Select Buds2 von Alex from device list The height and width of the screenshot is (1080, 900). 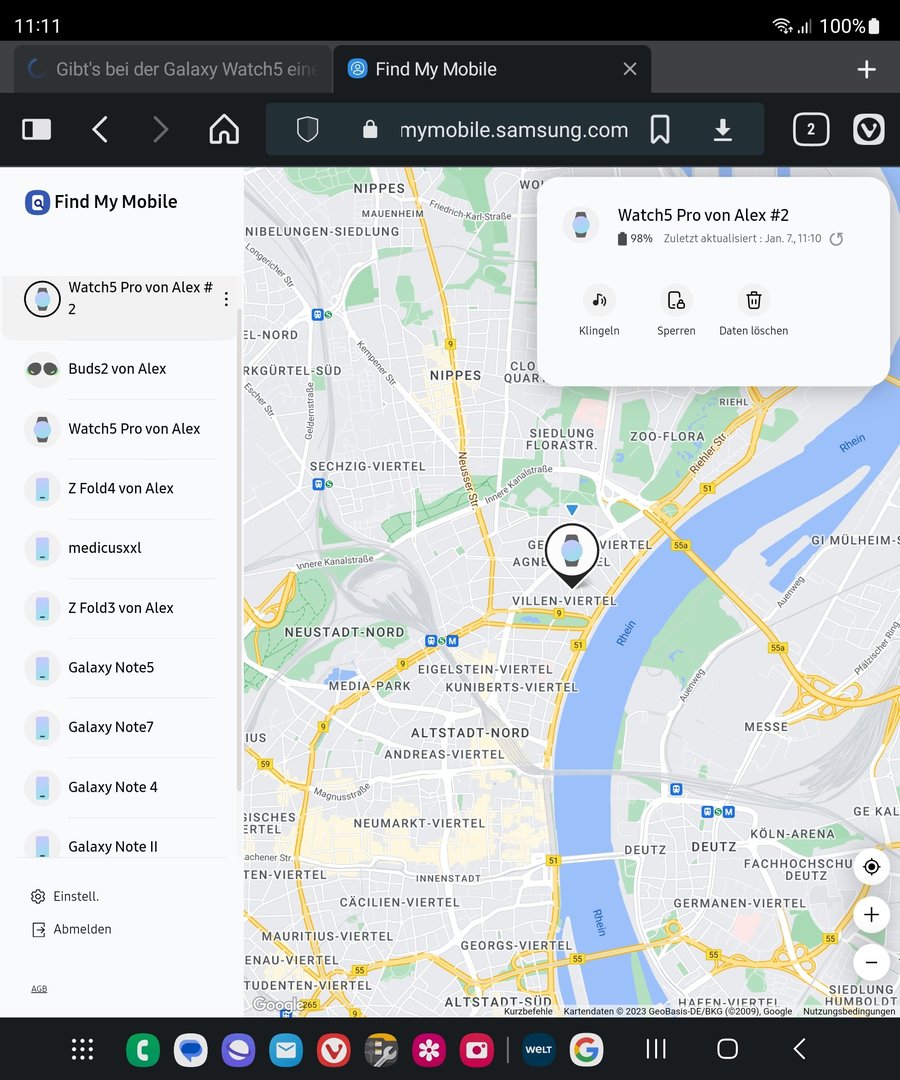tap(117, 369)
